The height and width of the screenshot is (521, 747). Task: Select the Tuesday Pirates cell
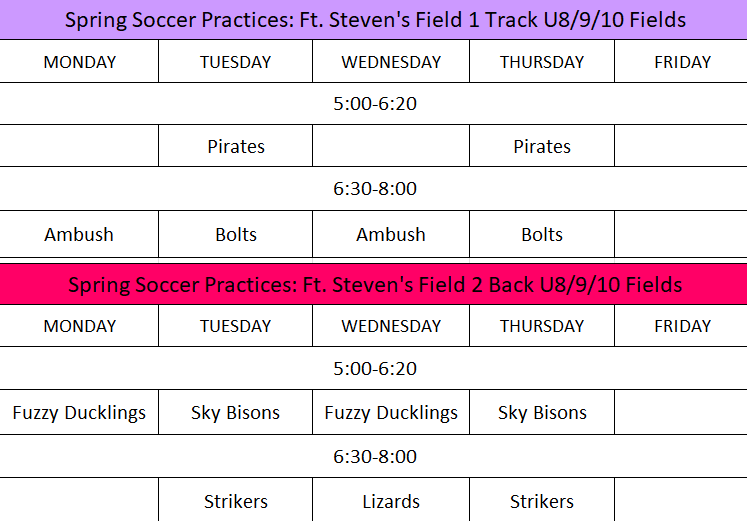[x=236, y=146]
